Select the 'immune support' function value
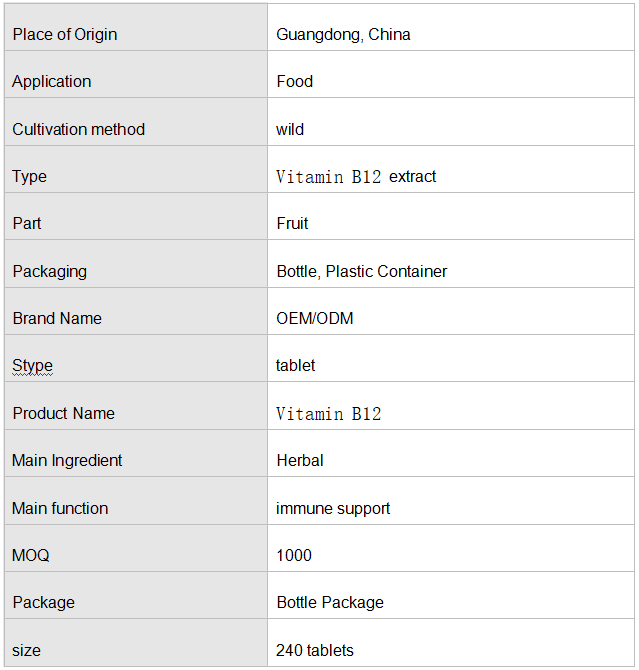 333,508
